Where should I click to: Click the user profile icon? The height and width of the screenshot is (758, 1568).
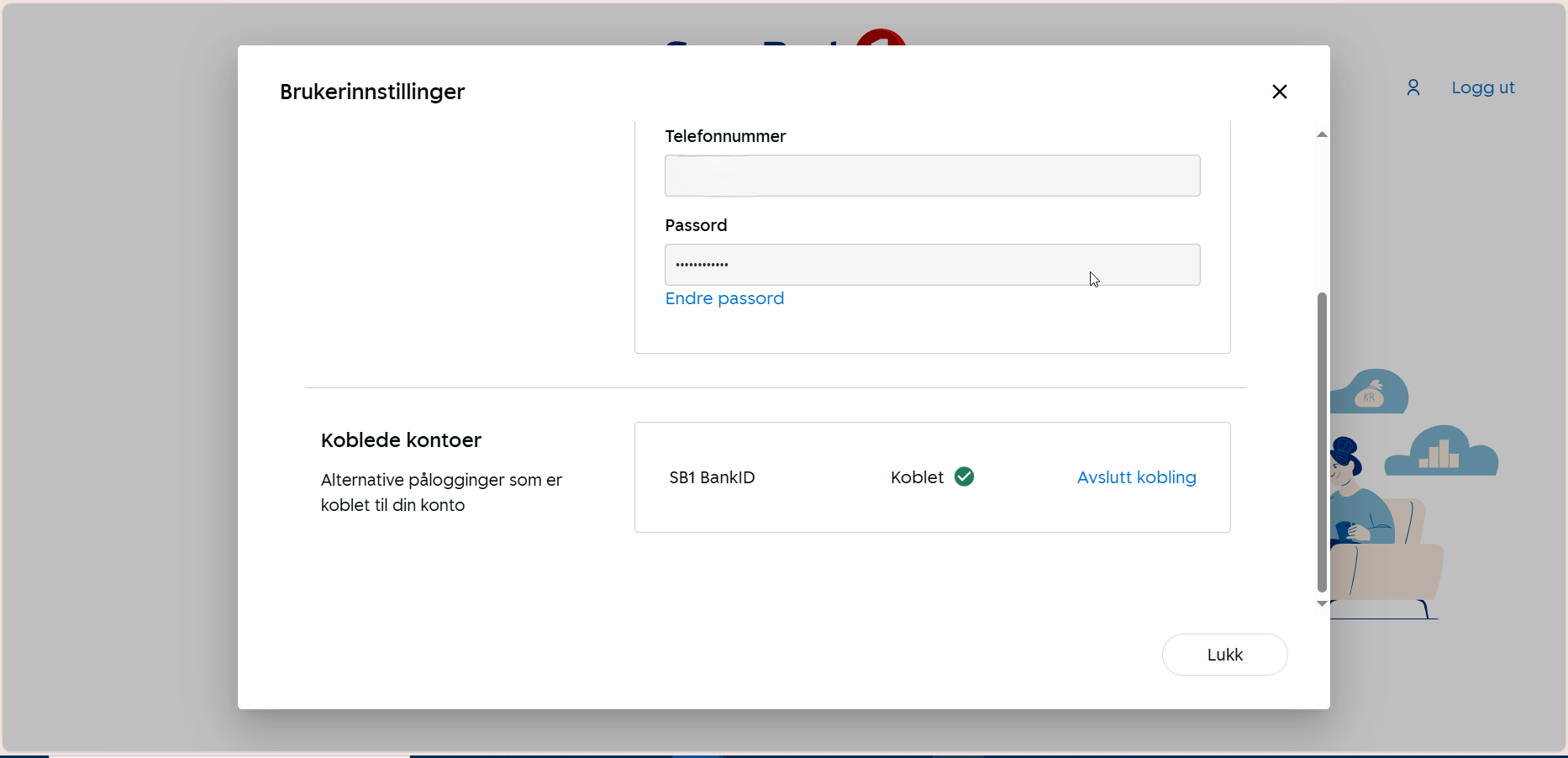[x=1413, y=87]
